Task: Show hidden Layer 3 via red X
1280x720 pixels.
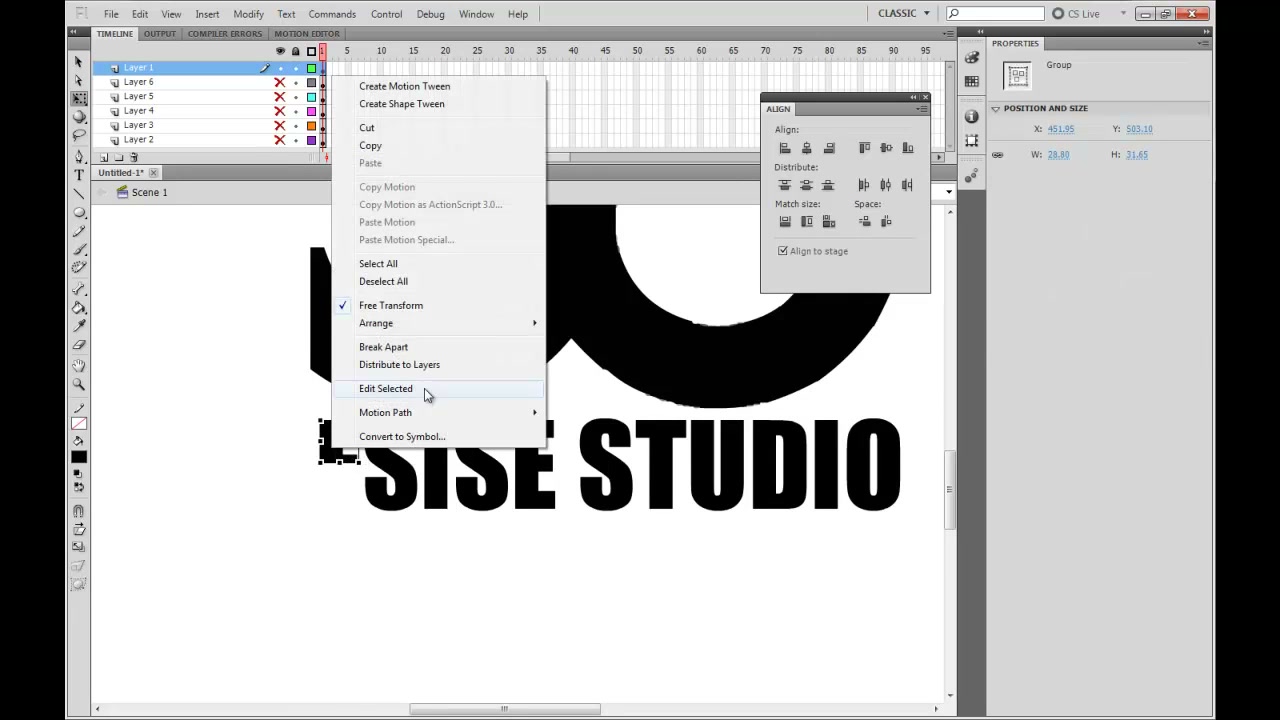Action: (280, 126)
